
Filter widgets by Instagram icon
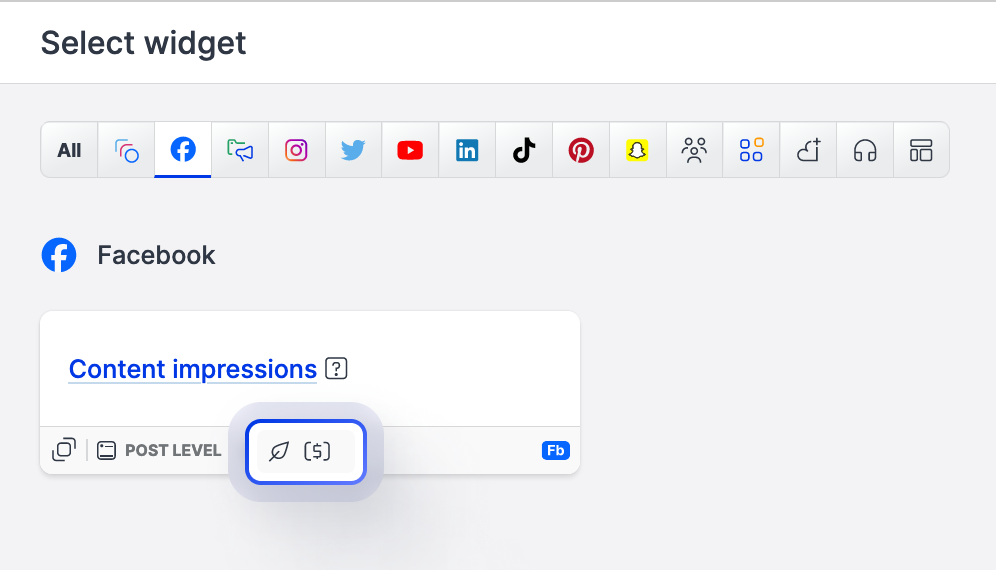coord(296,150)
